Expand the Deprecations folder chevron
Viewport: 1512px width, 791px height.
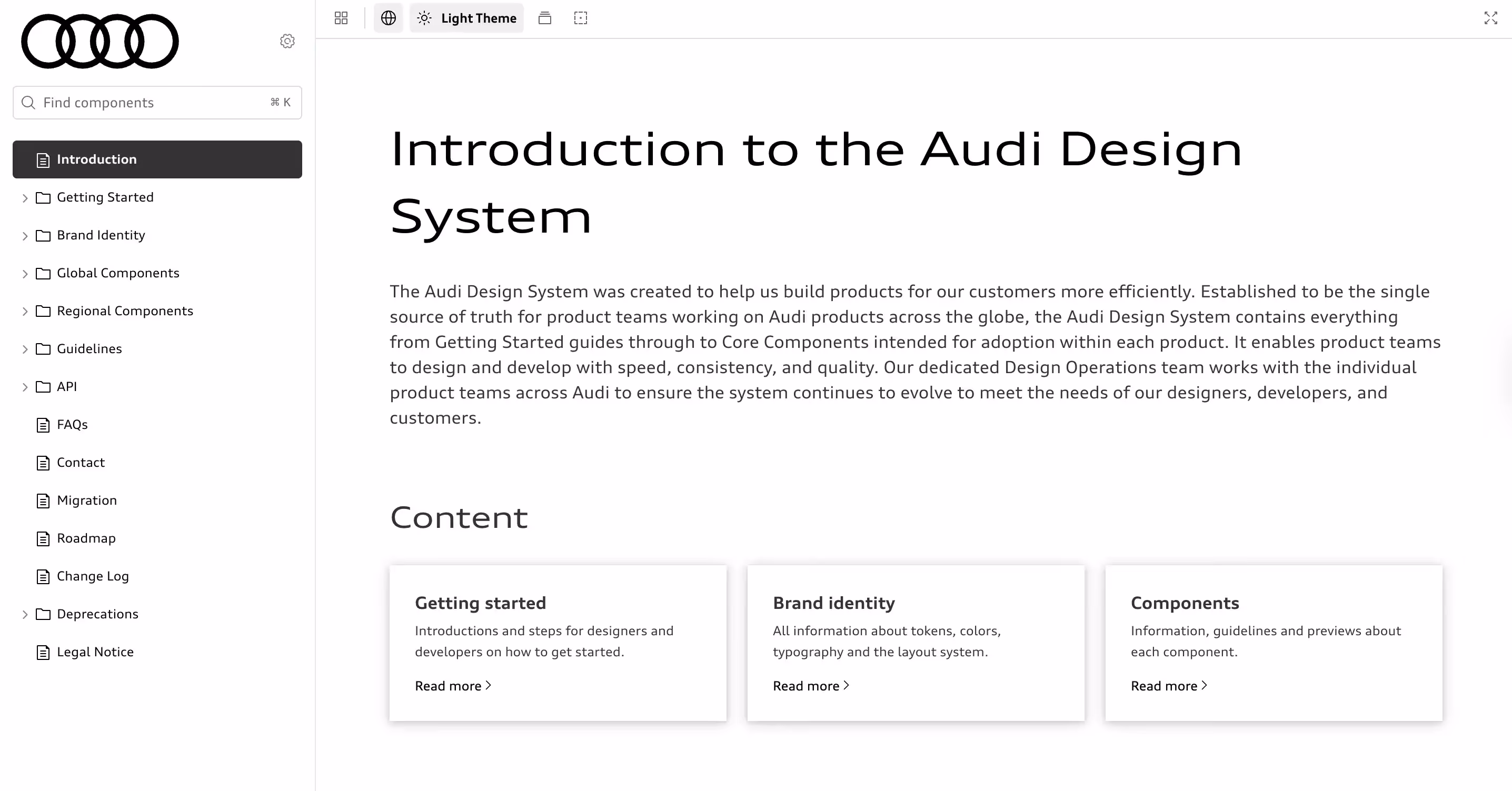pos(25,614)
